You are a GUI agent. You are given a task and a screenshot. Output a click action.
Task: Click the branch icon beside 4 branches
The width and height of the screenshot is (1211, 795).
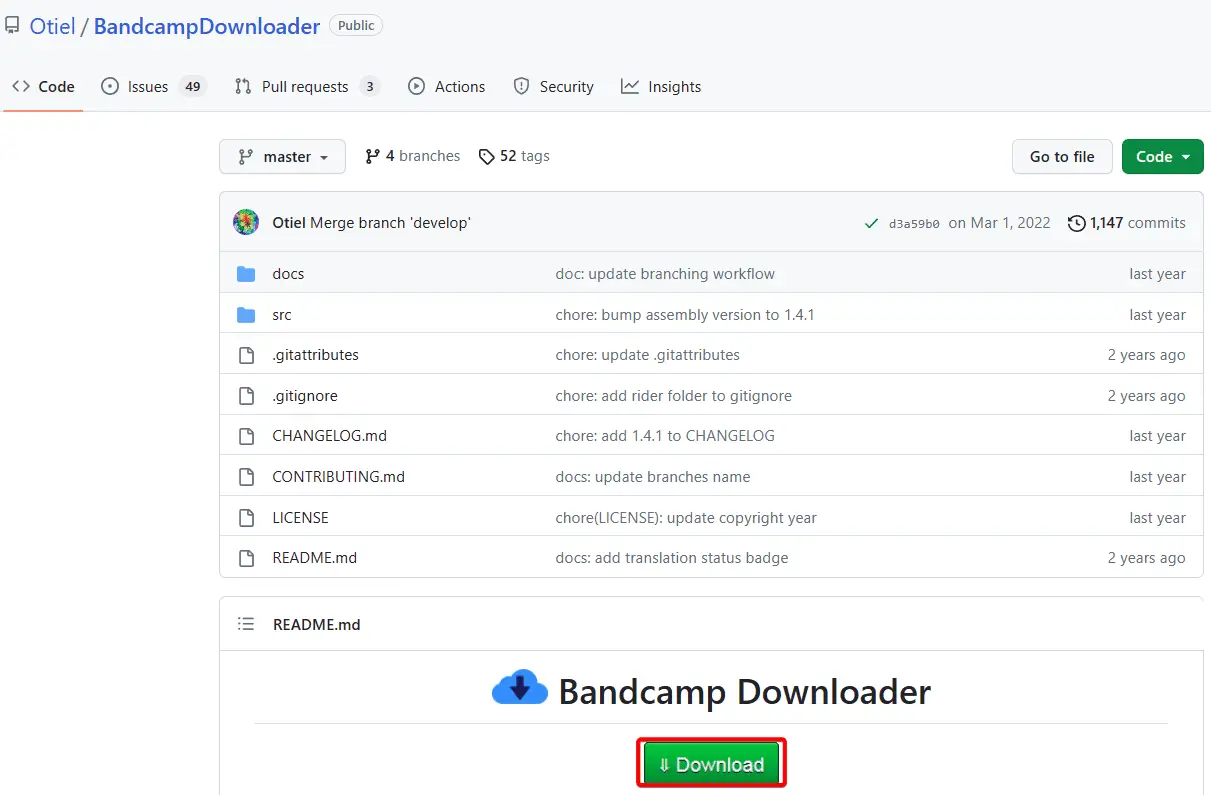373,156
